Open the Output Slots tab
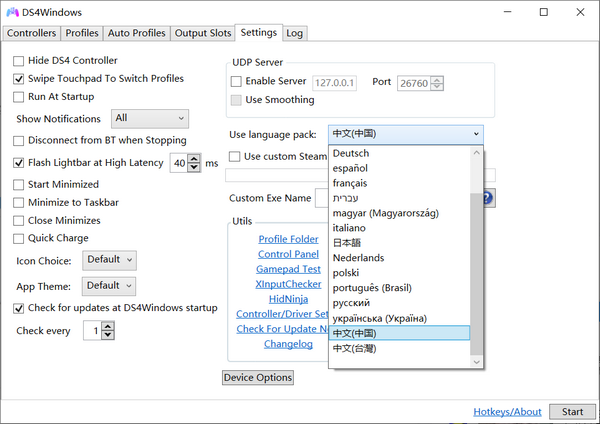Screen dimensions: 600x424 (202, 33)
